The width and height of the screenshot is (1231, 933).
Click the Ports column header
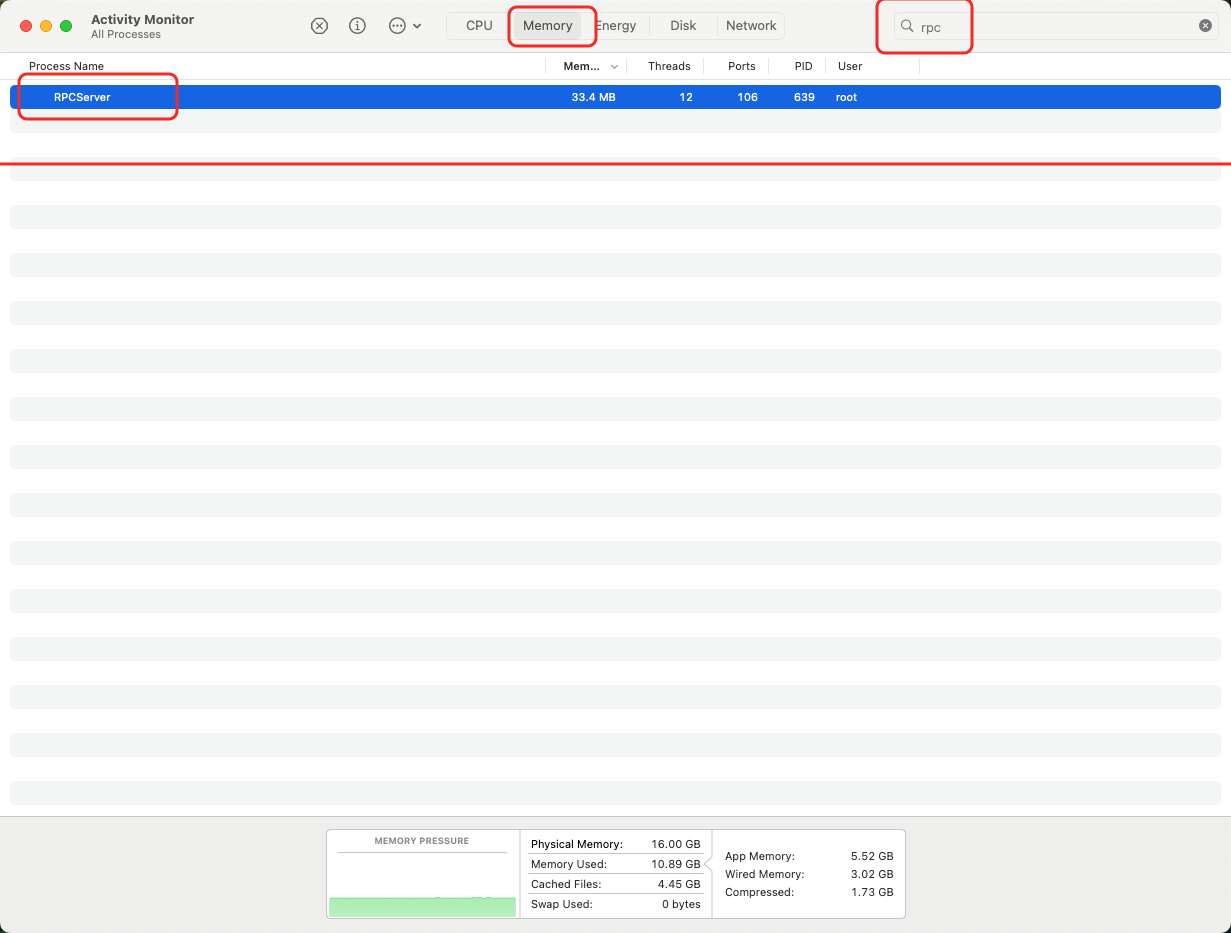coord(741,66)
